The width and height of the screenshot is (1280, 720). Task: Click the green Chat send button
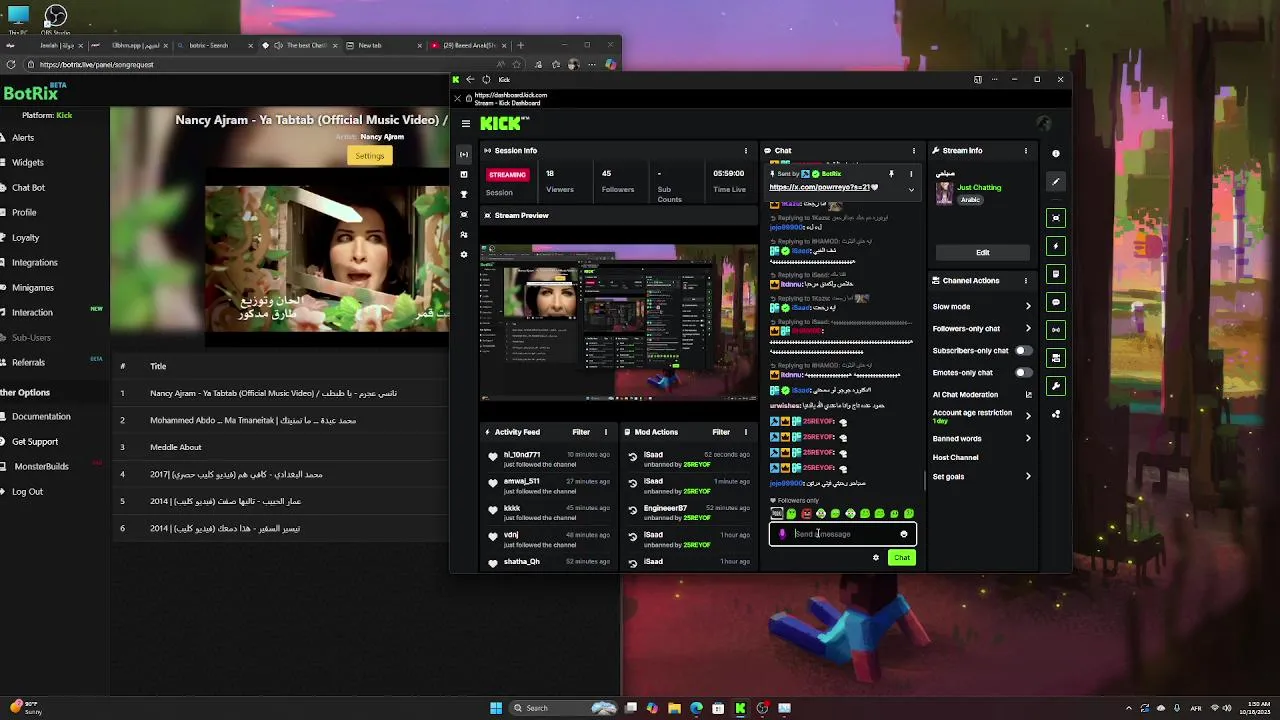pyautogui.click(x=902, y=558)
